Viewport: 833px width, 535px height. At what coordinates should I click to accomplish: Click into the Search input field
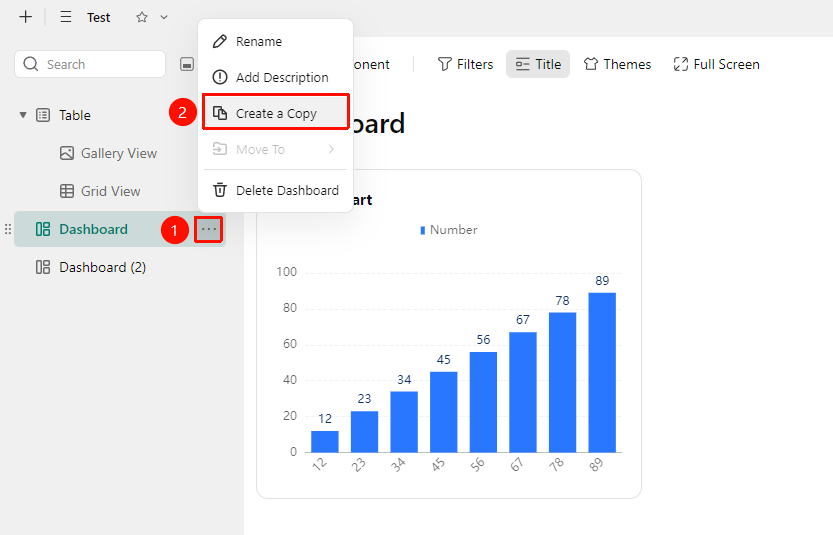click(90, 64)
